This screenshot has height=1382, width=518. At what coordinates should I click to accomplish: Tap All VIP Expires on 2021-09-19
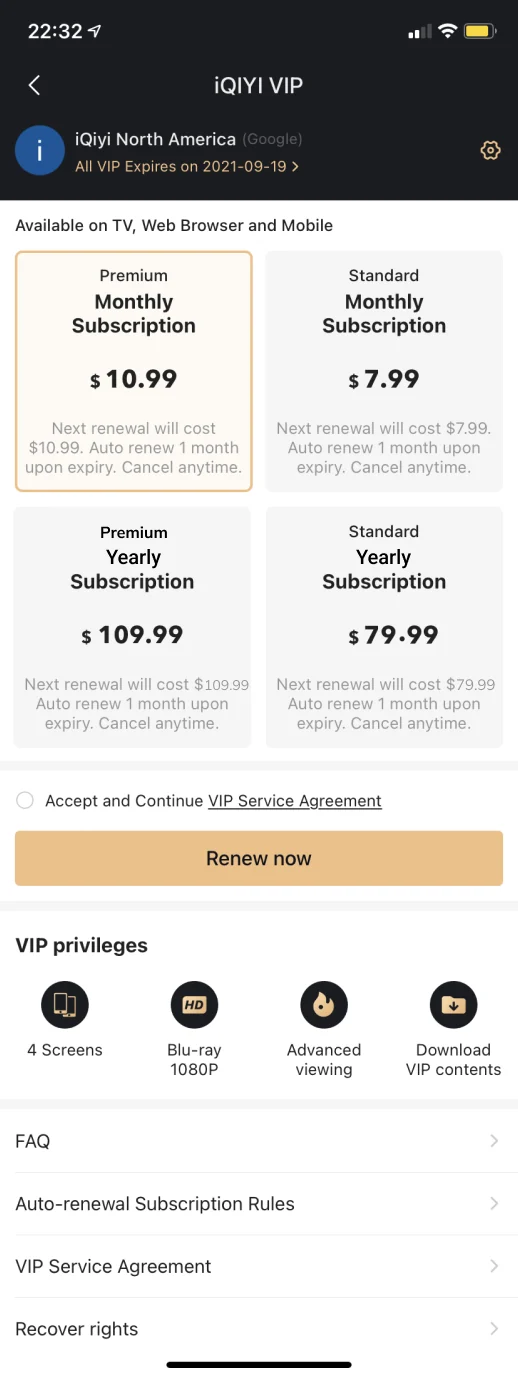click(x=187, y=166)
